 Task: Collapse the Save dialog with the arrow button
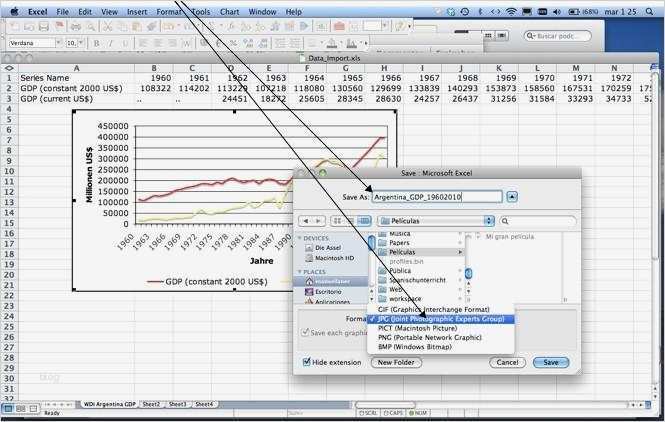(512, 197)
